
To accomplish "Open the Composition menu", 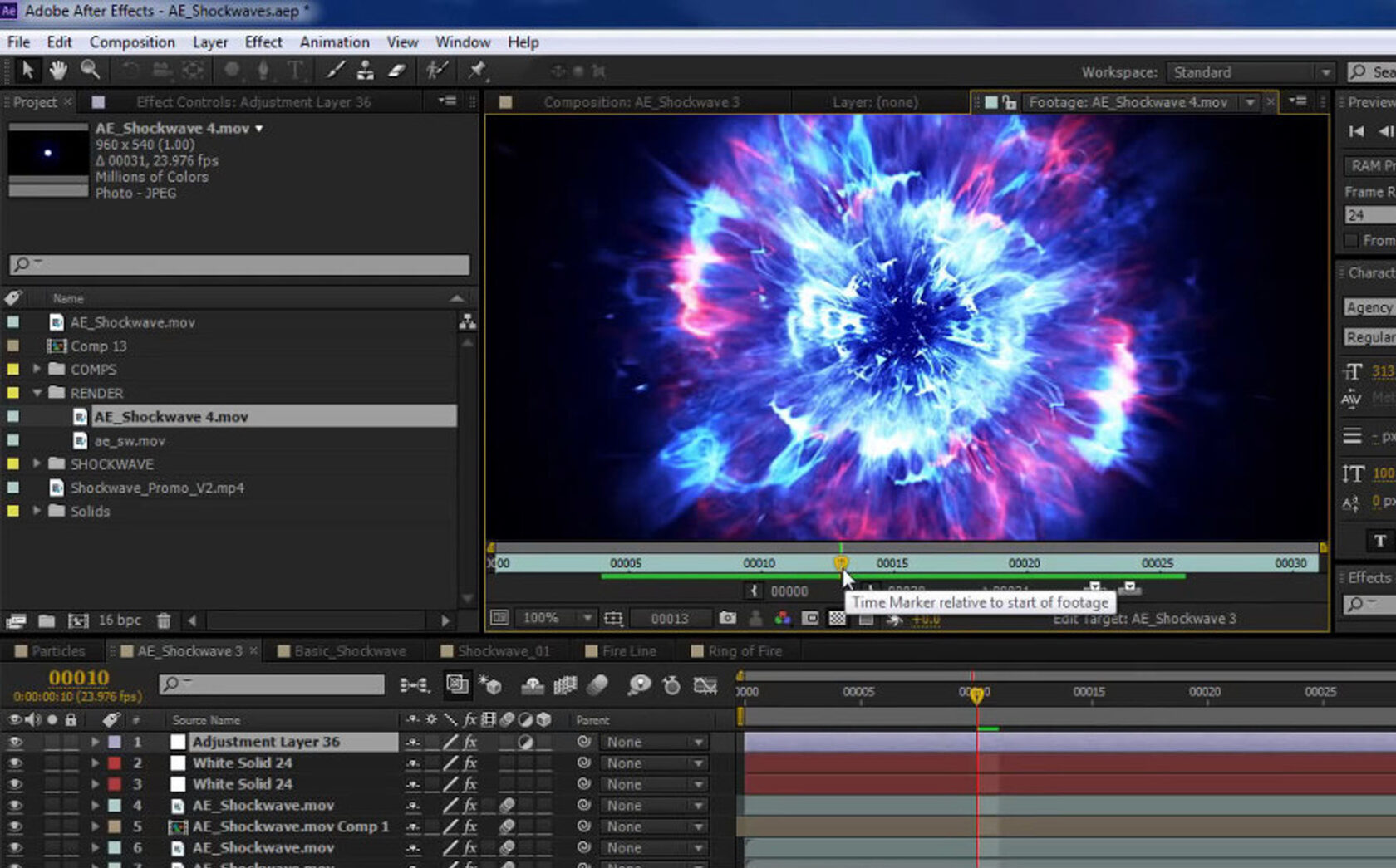I will click(132, 42).
